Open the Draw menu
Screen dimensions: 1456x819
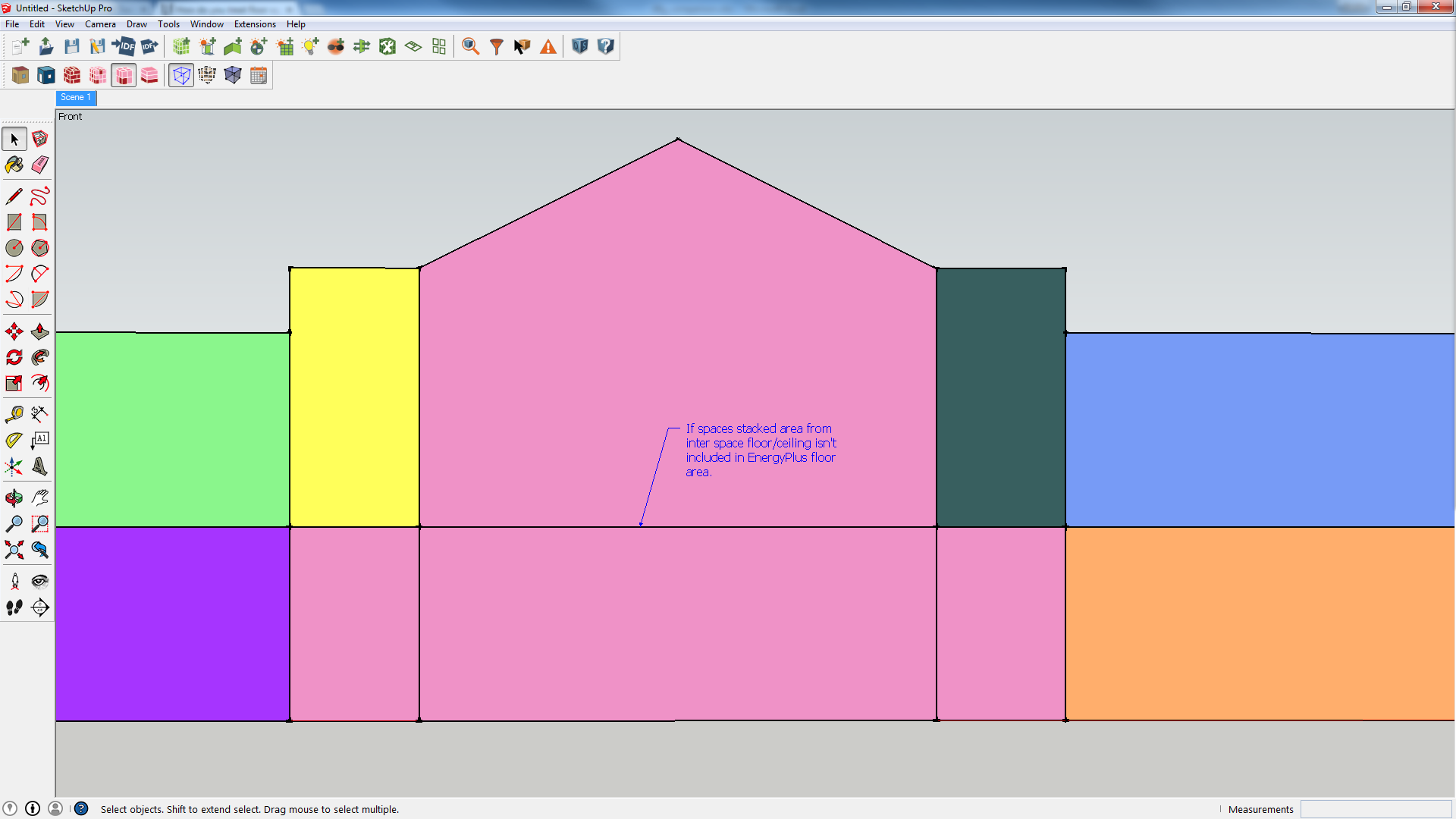point(136,24)
